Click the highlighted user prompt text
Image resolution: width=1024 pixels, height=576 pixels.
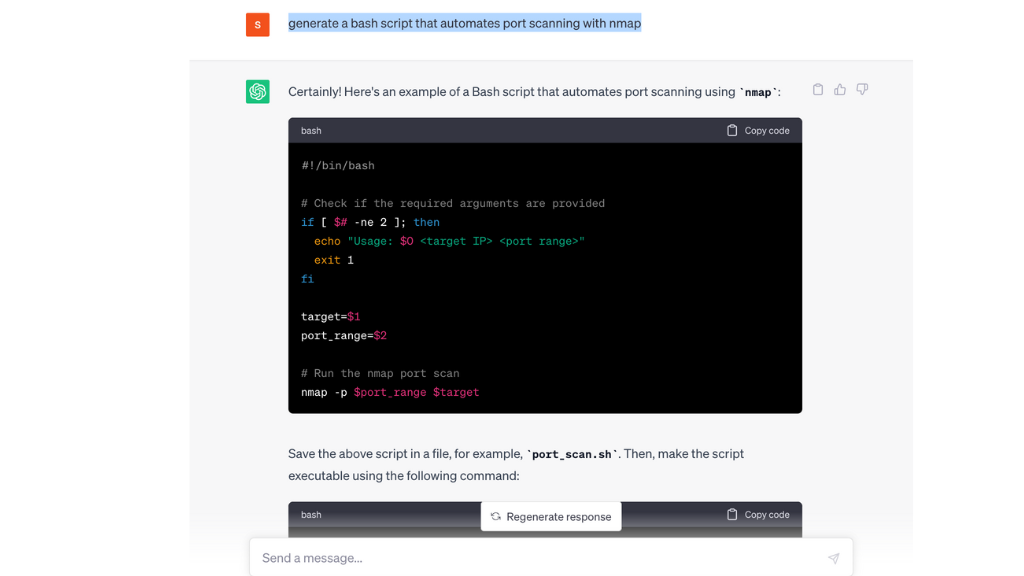coord(464,24)
